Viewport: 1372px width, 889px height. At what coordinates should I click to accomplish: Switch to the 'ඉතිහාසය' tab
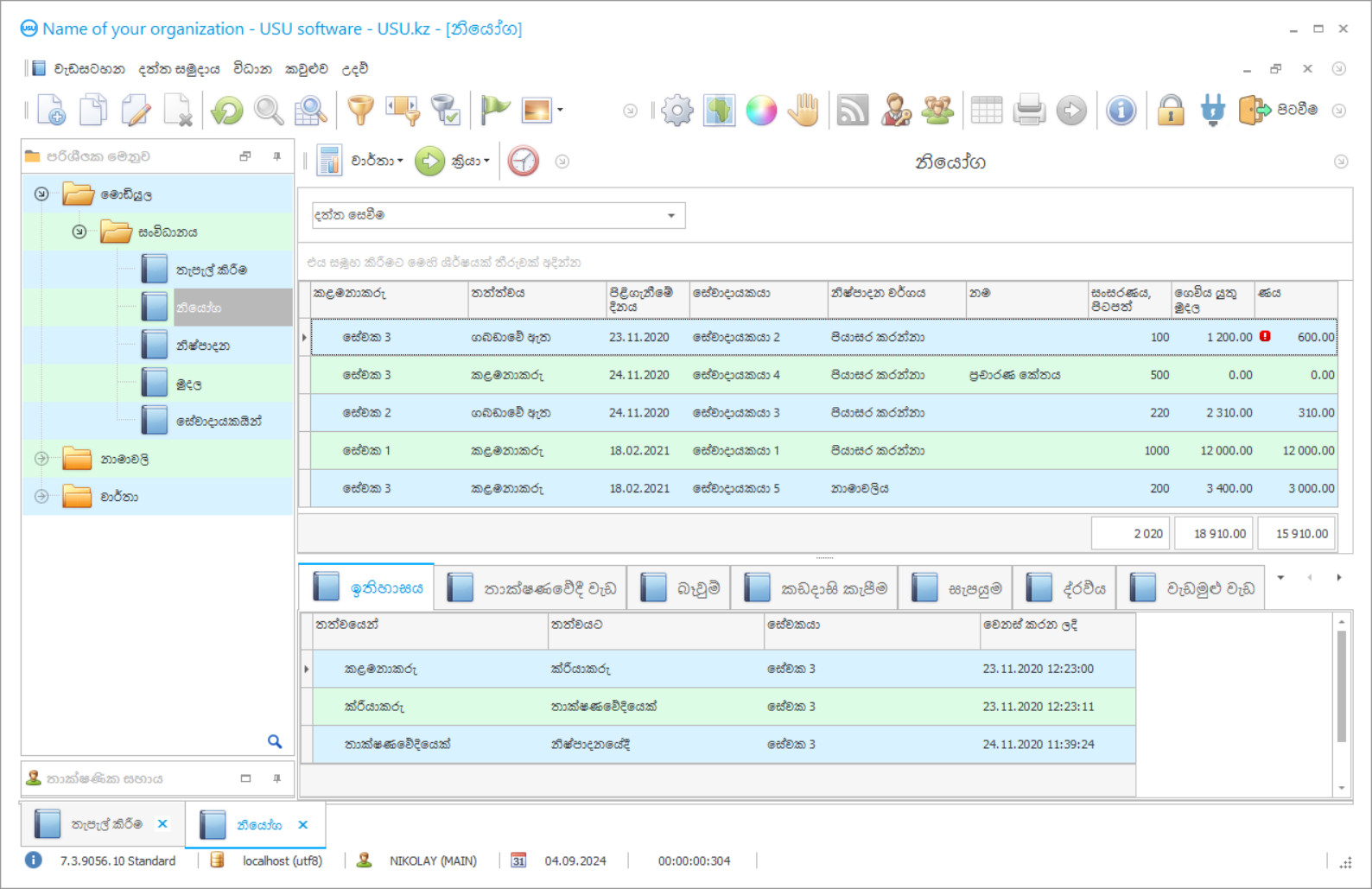click(366, 588)
